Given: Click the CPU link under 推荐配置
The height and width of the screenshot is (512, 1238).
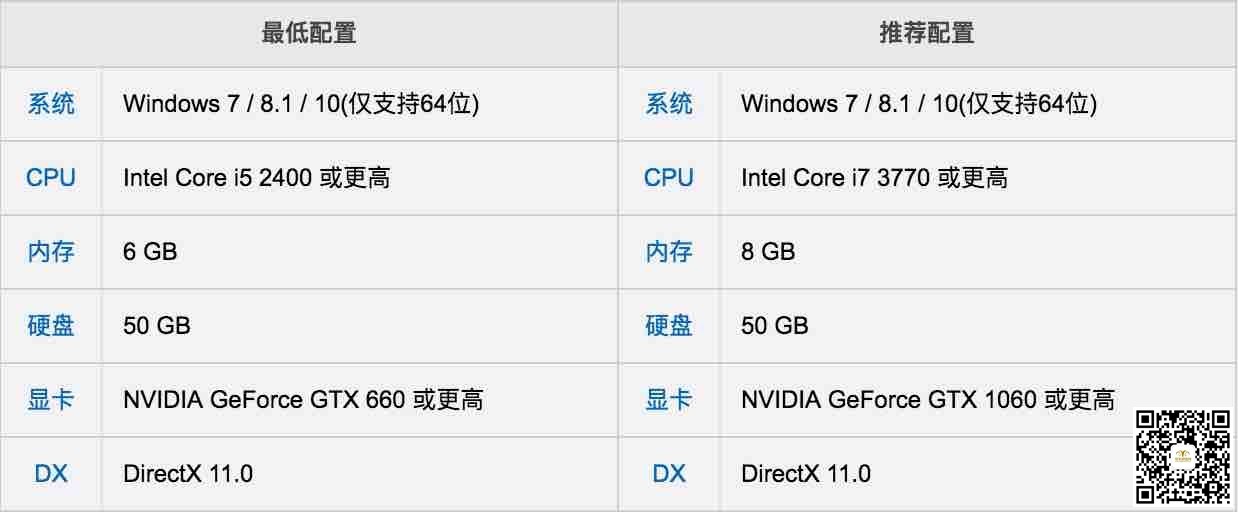Looking at the screenshot, I should pyautogui.click(x=669, y=178).
